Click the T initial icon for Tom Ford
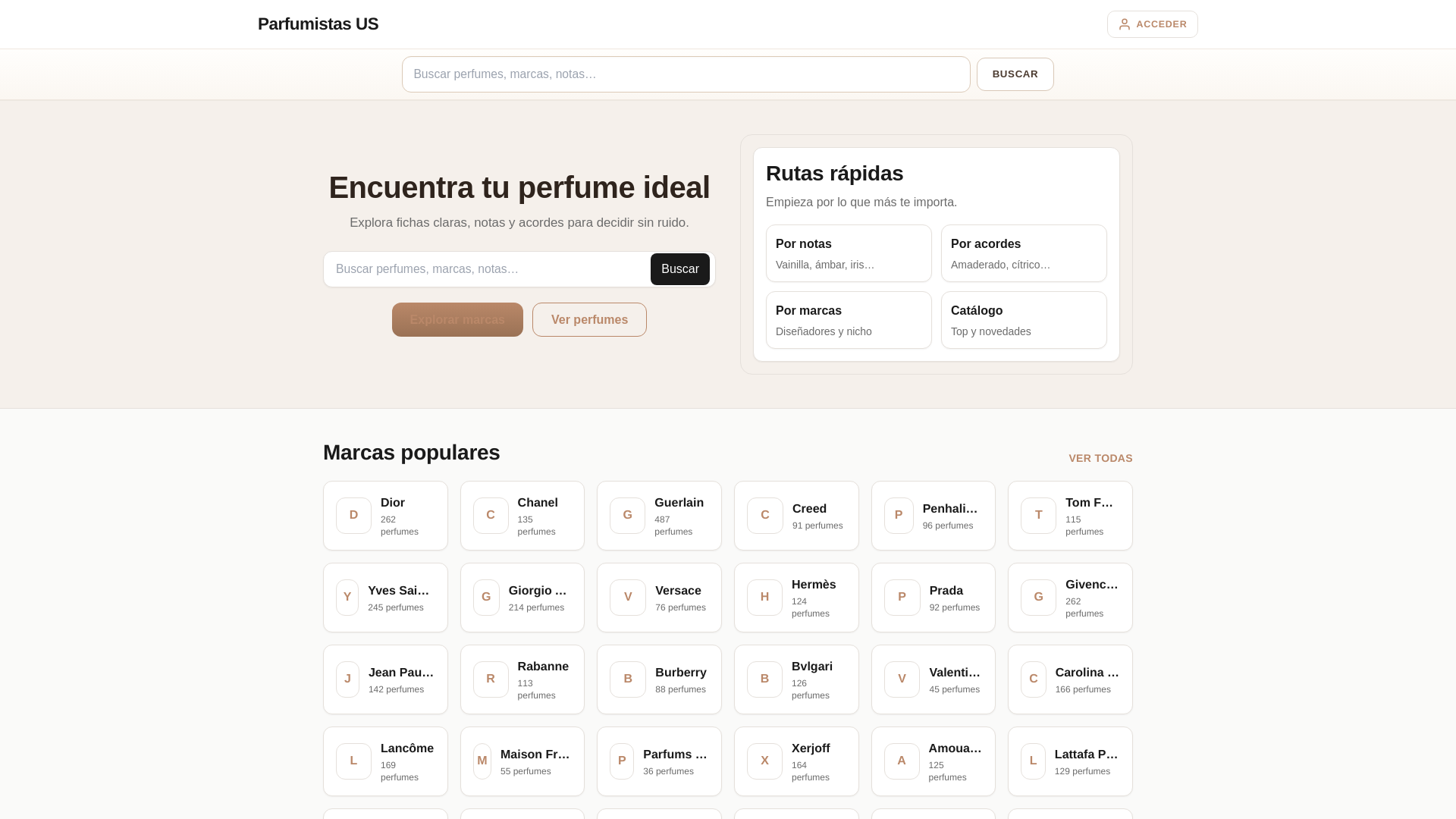Screen dimensions: 1456x819 click(1038, 516)
